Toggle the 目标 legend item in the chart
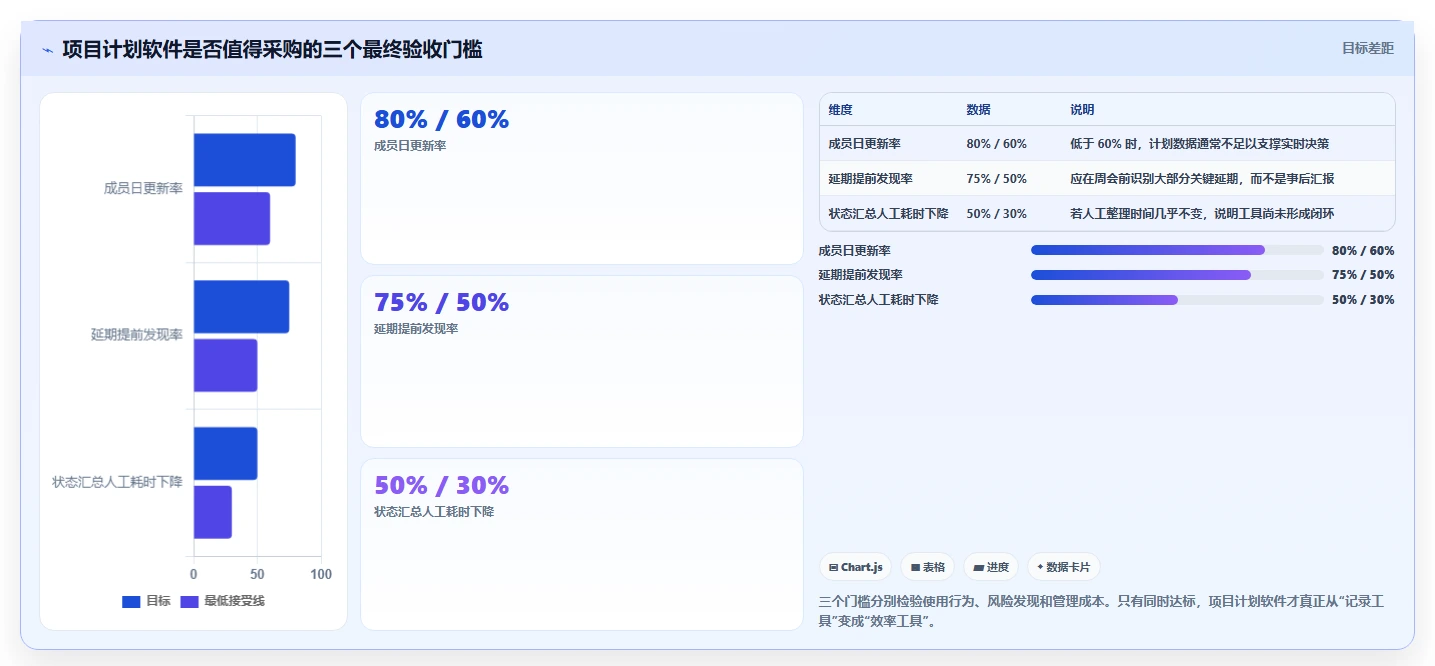 (146, 601)
